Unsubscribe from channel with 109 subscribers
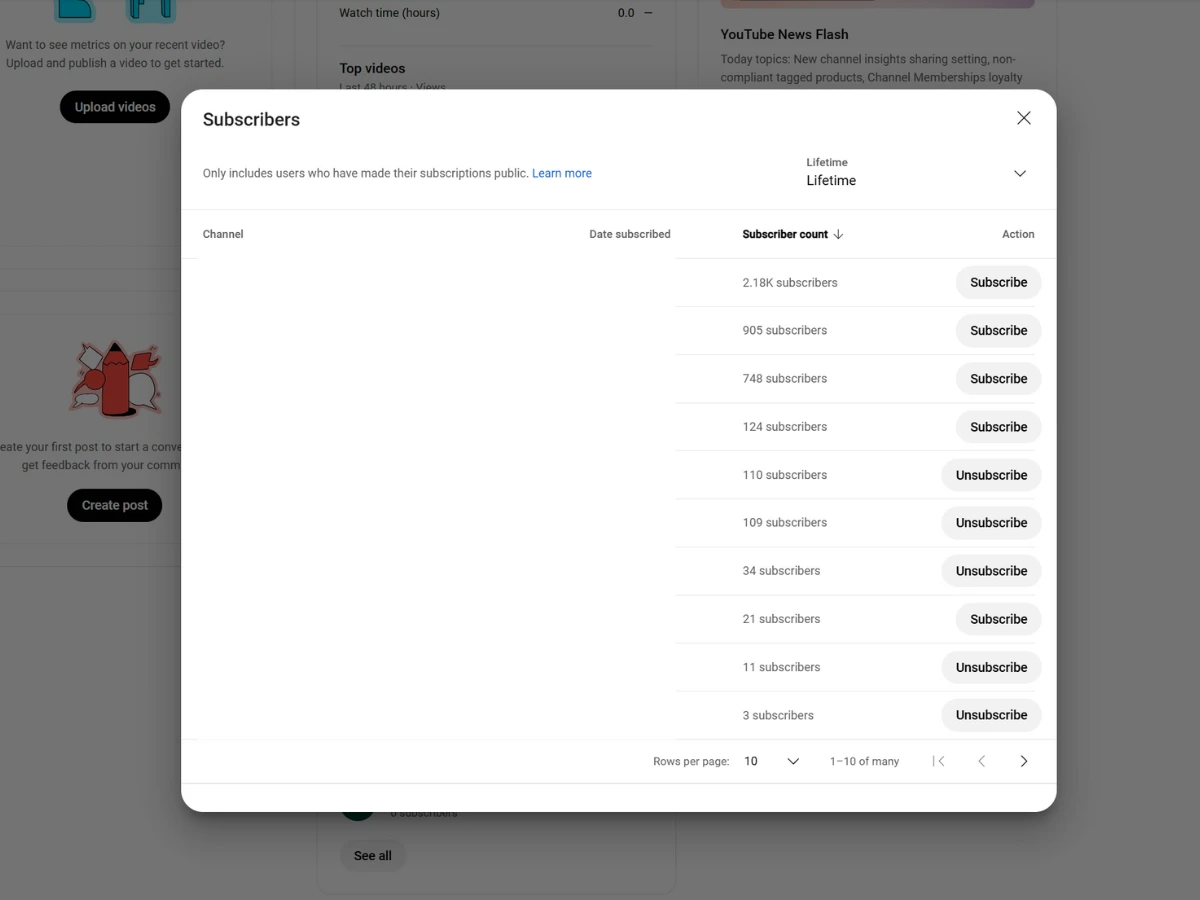 click(x=991, y=523)
